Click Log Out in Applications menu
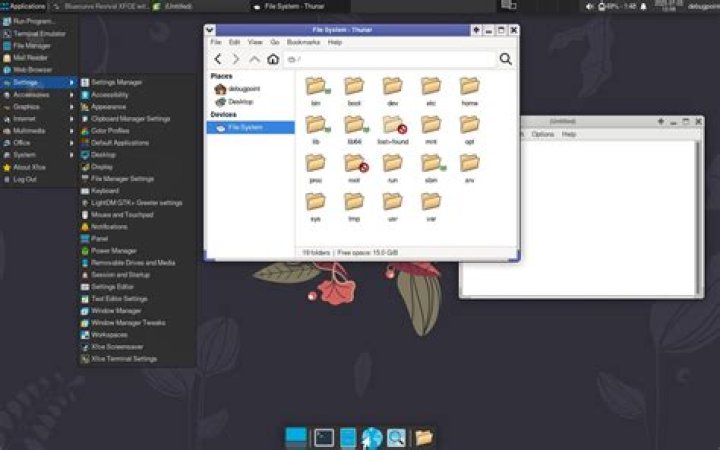This screenshot has height=450, width=720. 25,179
